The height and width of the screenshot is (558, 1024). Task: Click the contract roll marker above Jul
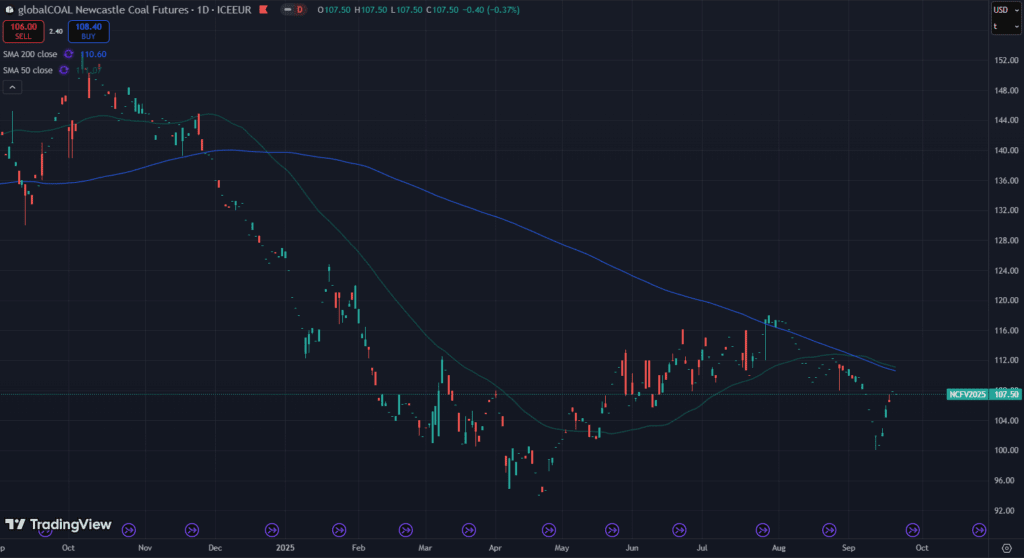click(x=679, y=530)
